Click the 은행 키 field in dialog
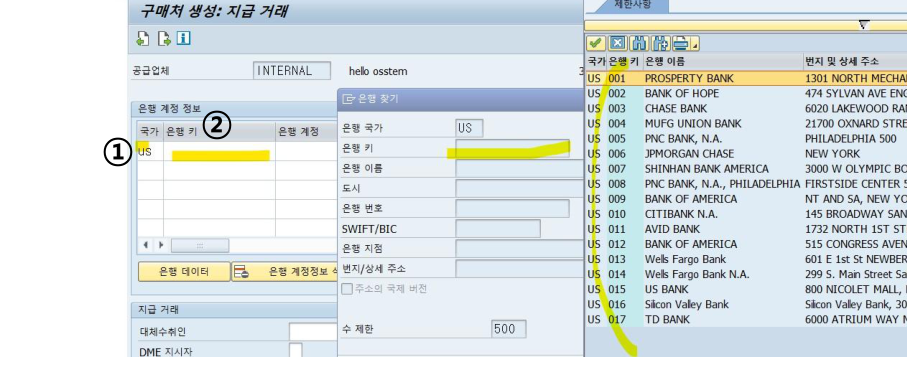Screen dimensions: 907x383 [512, 148]
